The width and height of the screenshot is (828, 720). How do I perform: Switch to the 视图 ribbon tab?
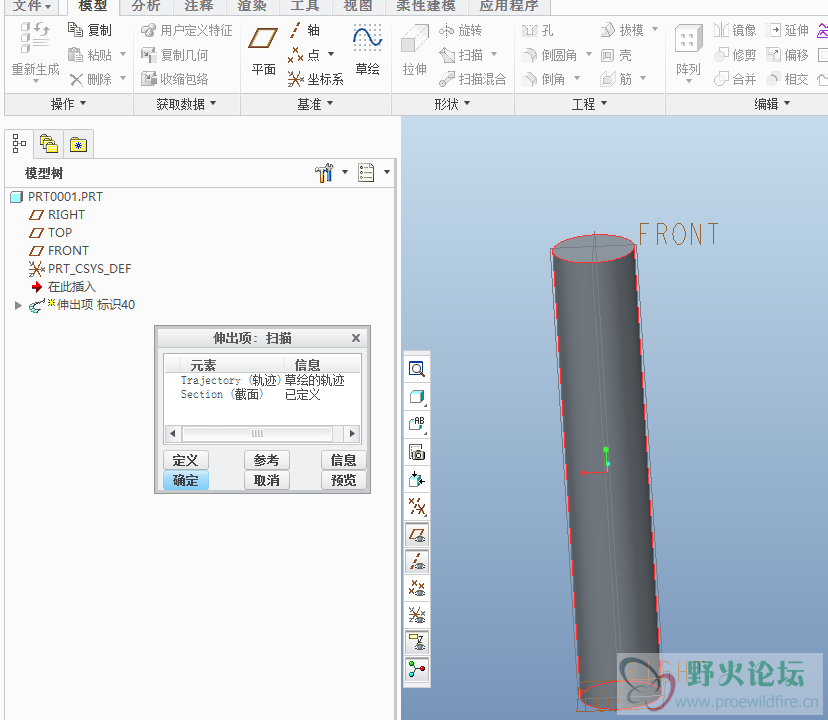tap(358, 6)
